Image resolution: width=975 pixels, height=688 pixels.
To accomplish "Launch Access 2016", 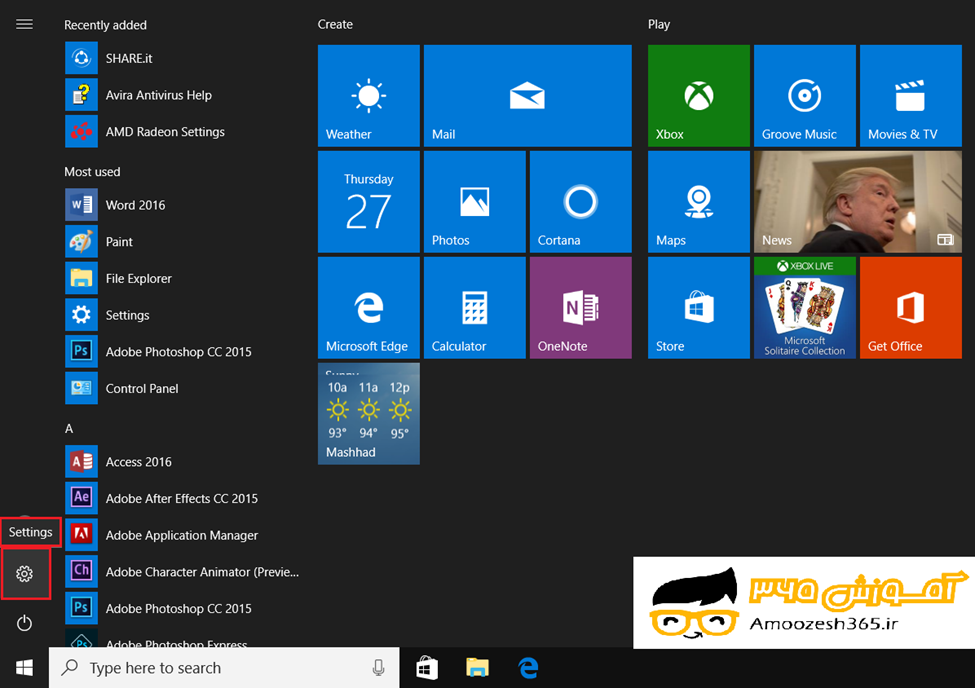I will click(x=118, y=462).
